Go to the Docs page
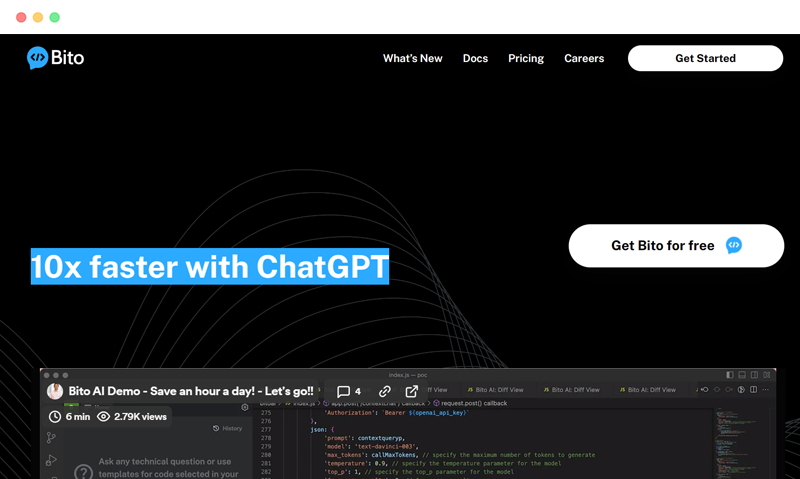Screen dimensions: 800x479 click(475, 58)
